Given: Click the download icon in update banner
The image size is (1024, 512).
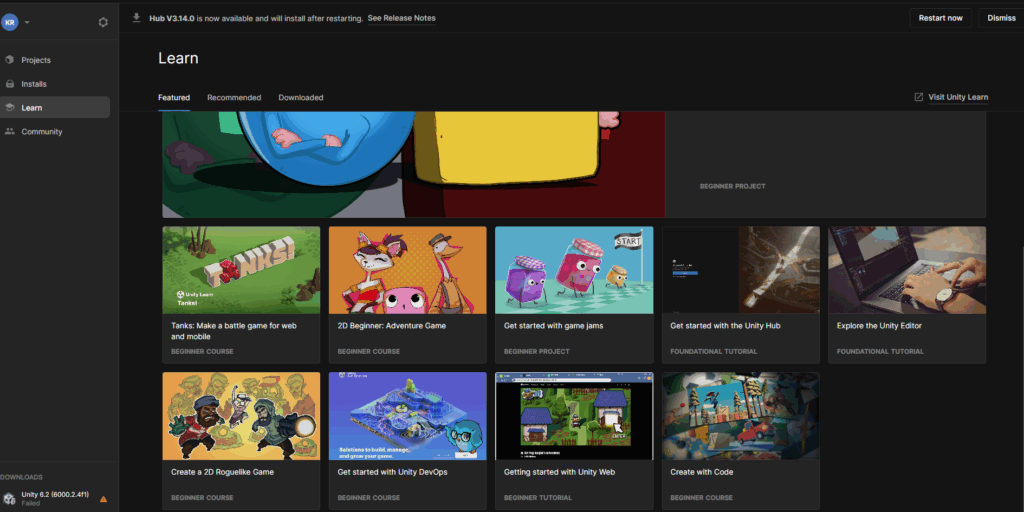Looking at the screenshot, I should click(x=136, y=18).
